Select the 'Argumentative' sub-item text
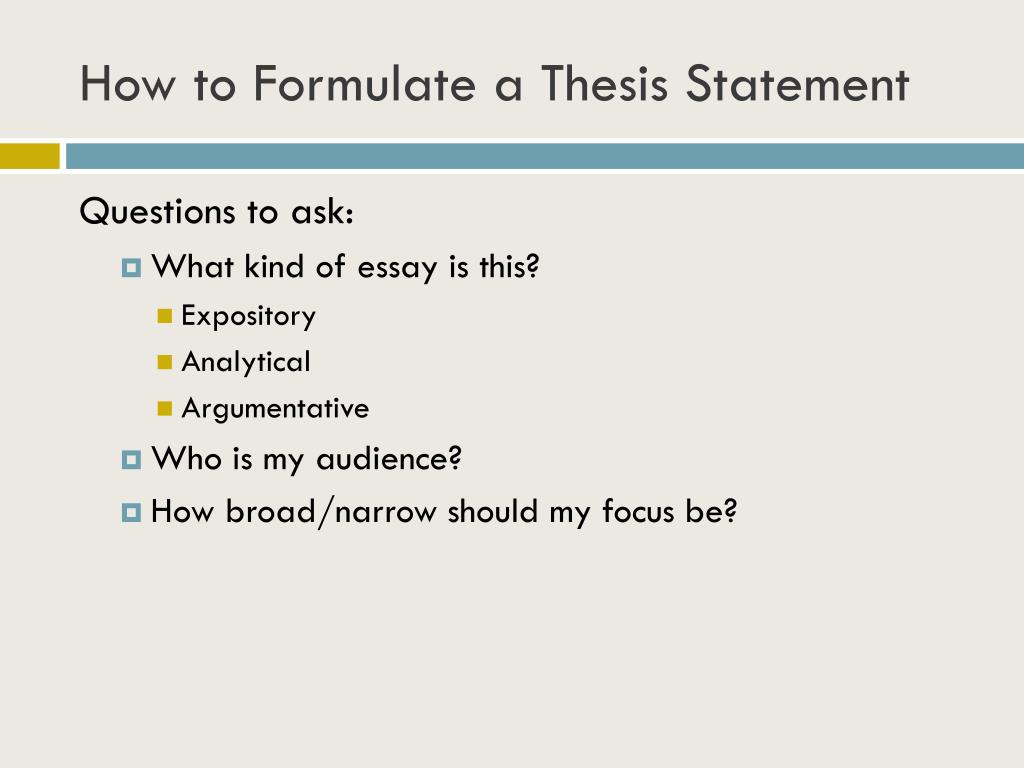Screen dimensions: 1024x768 pos(276,409)
